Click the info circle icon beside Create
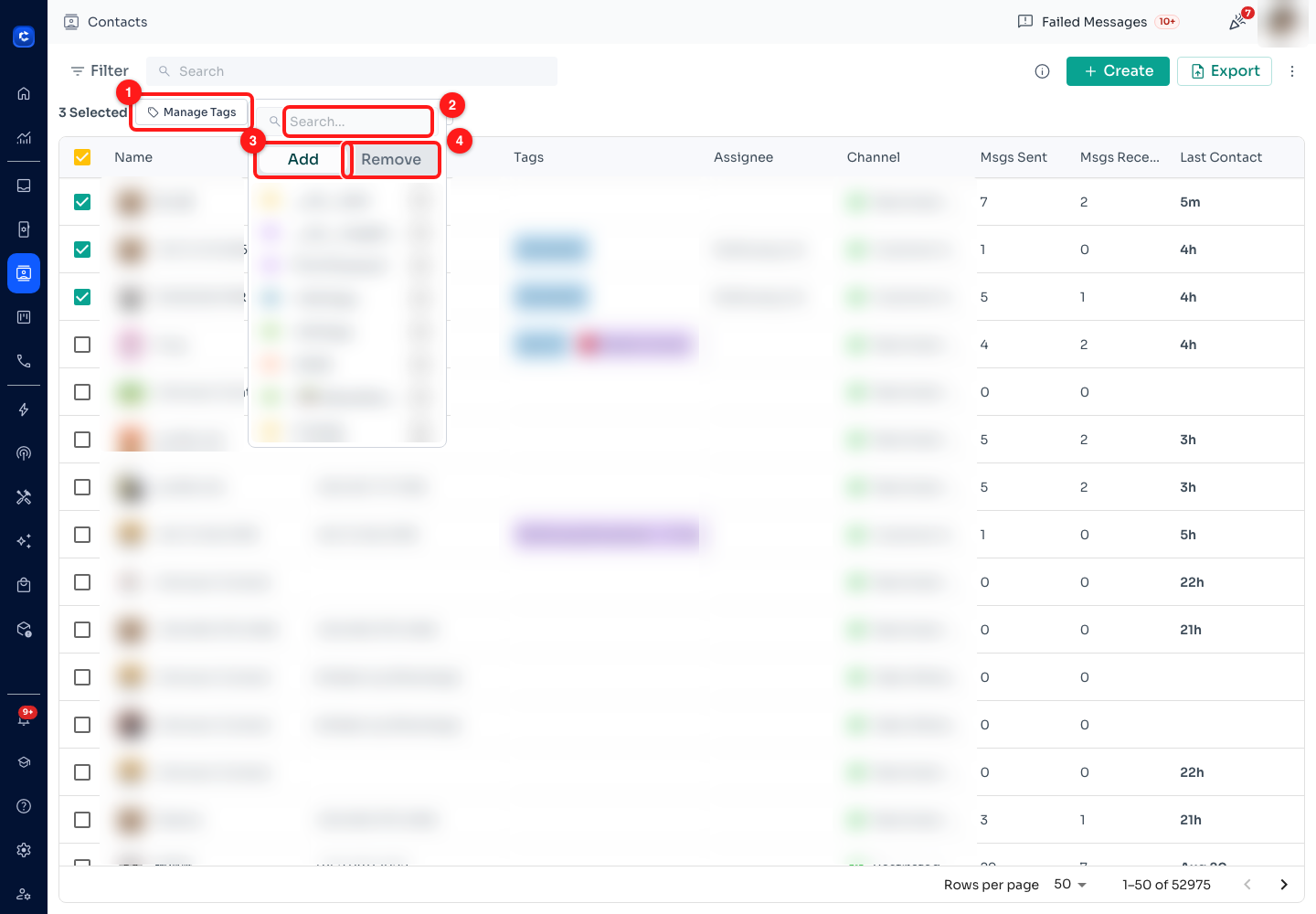Viewport: 1316px width, 914px height. coord(1042,71)
